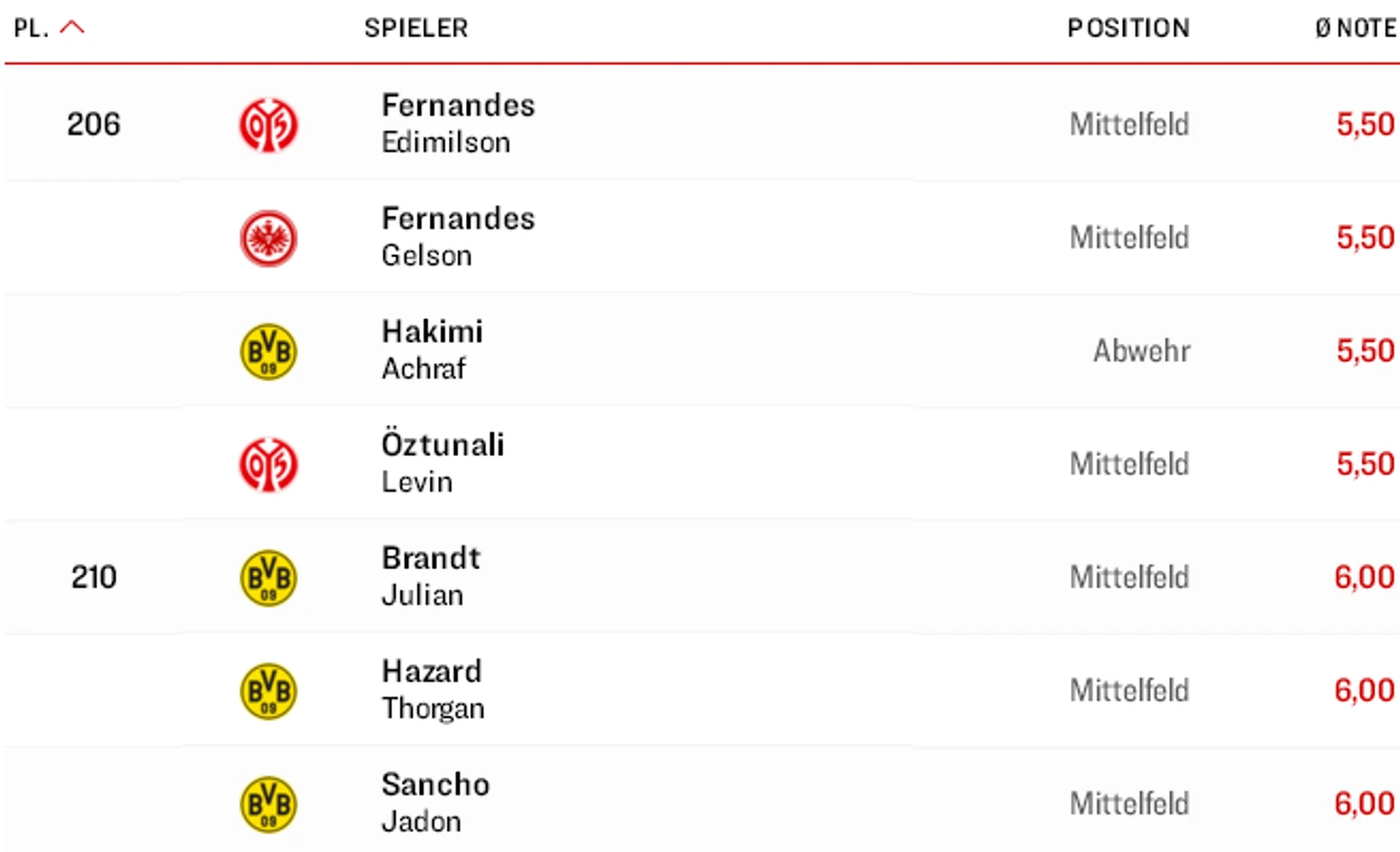Toggle sort order with the red PL. arrow
This screenshot has height=852, width=1400.
pyautogui.click(x=72, y=28)
